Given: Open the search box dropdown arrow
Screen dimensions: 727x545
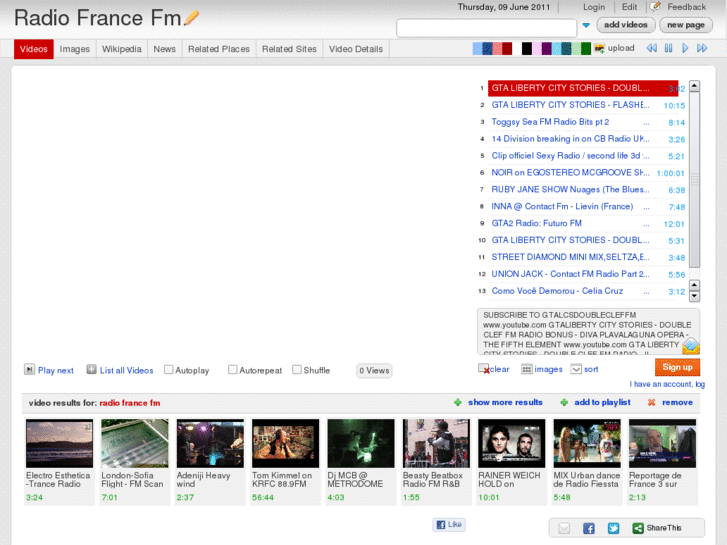Looking at the screenshot, I should (x=586, y=26).
